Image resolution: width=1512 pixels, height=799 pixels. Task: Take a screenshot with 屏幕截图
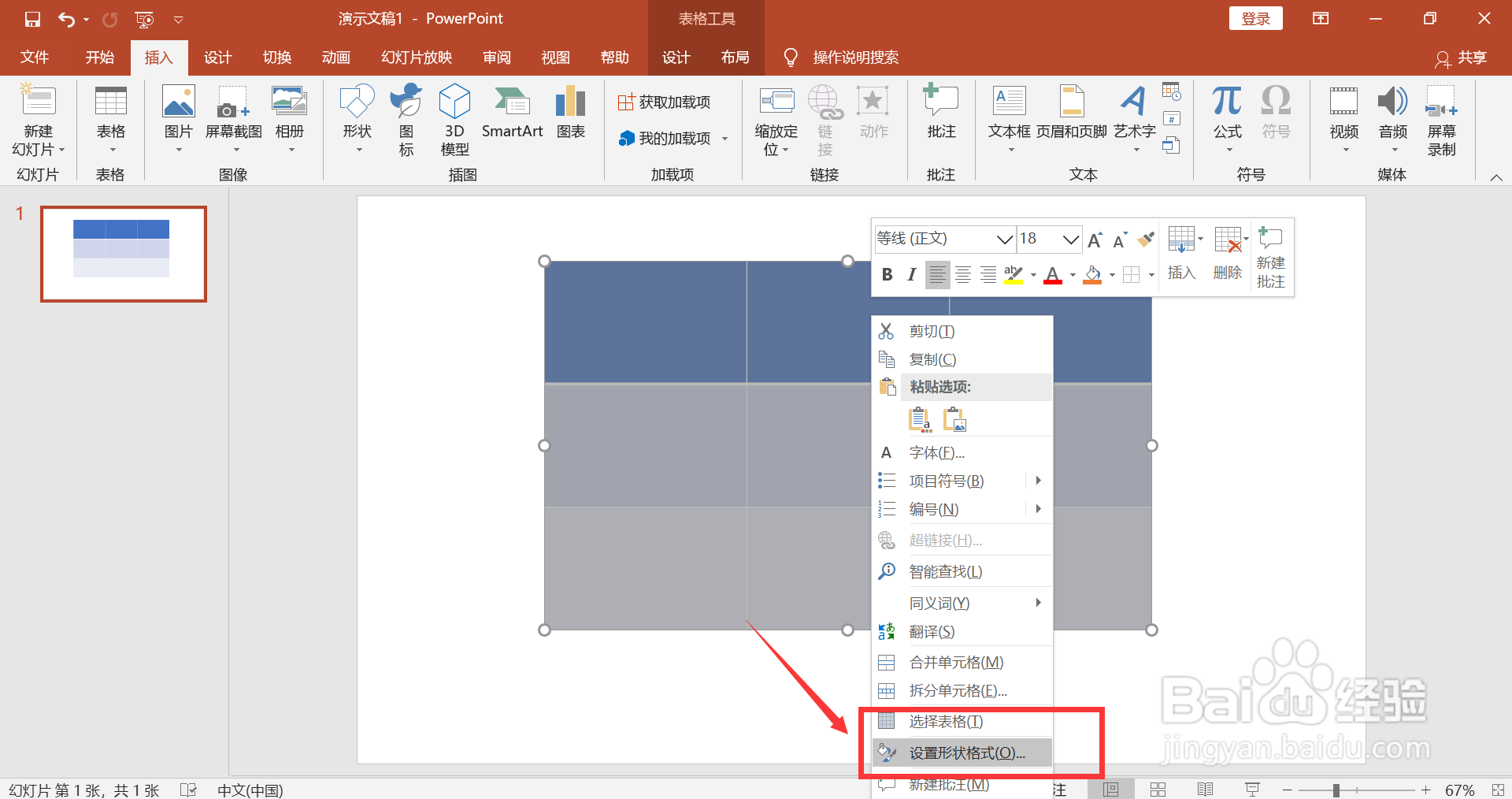[x=233, y=120]
